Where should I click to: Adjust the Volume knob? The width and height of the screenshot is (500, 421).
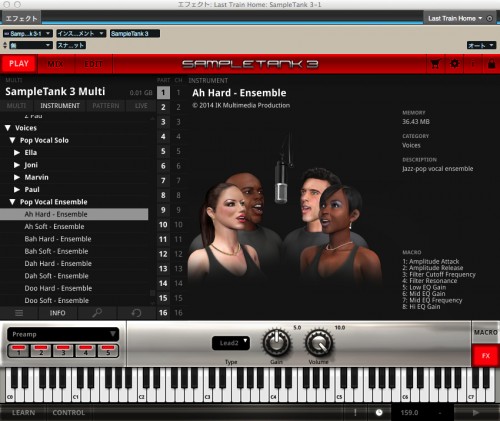click(x=319, y=342)
